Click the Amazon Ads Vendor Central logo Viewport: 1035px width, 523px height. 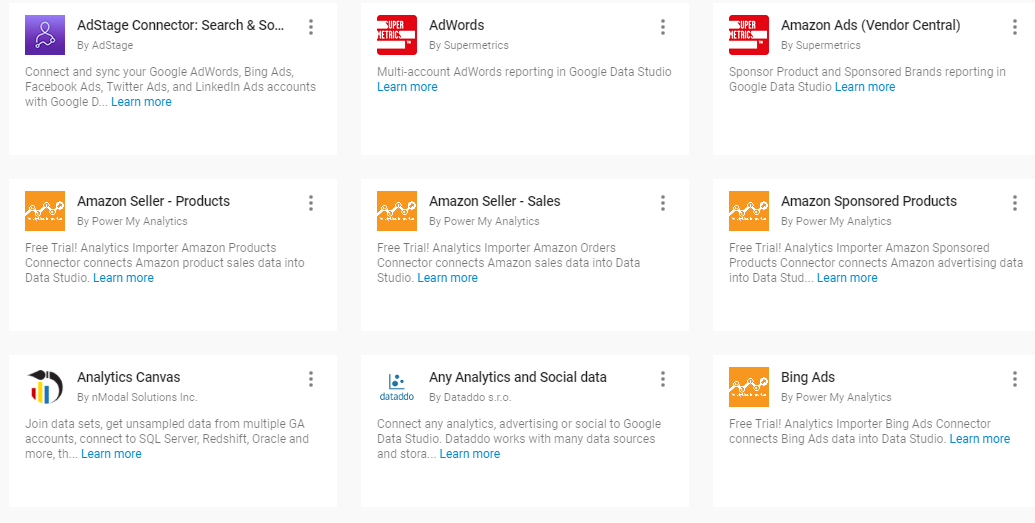click(749, 35)
